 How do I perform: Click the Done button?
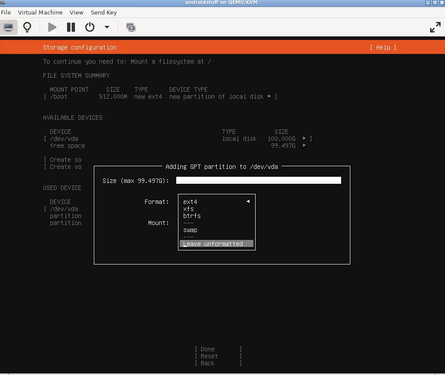click(218, 349)
